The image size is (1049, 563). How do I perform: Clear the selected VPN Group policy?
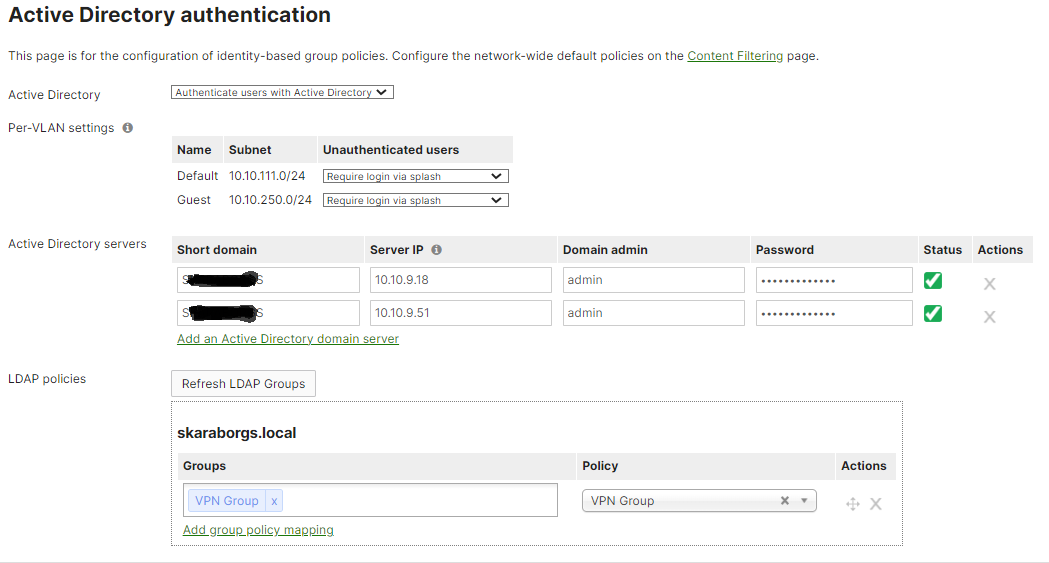click(785, 501)
